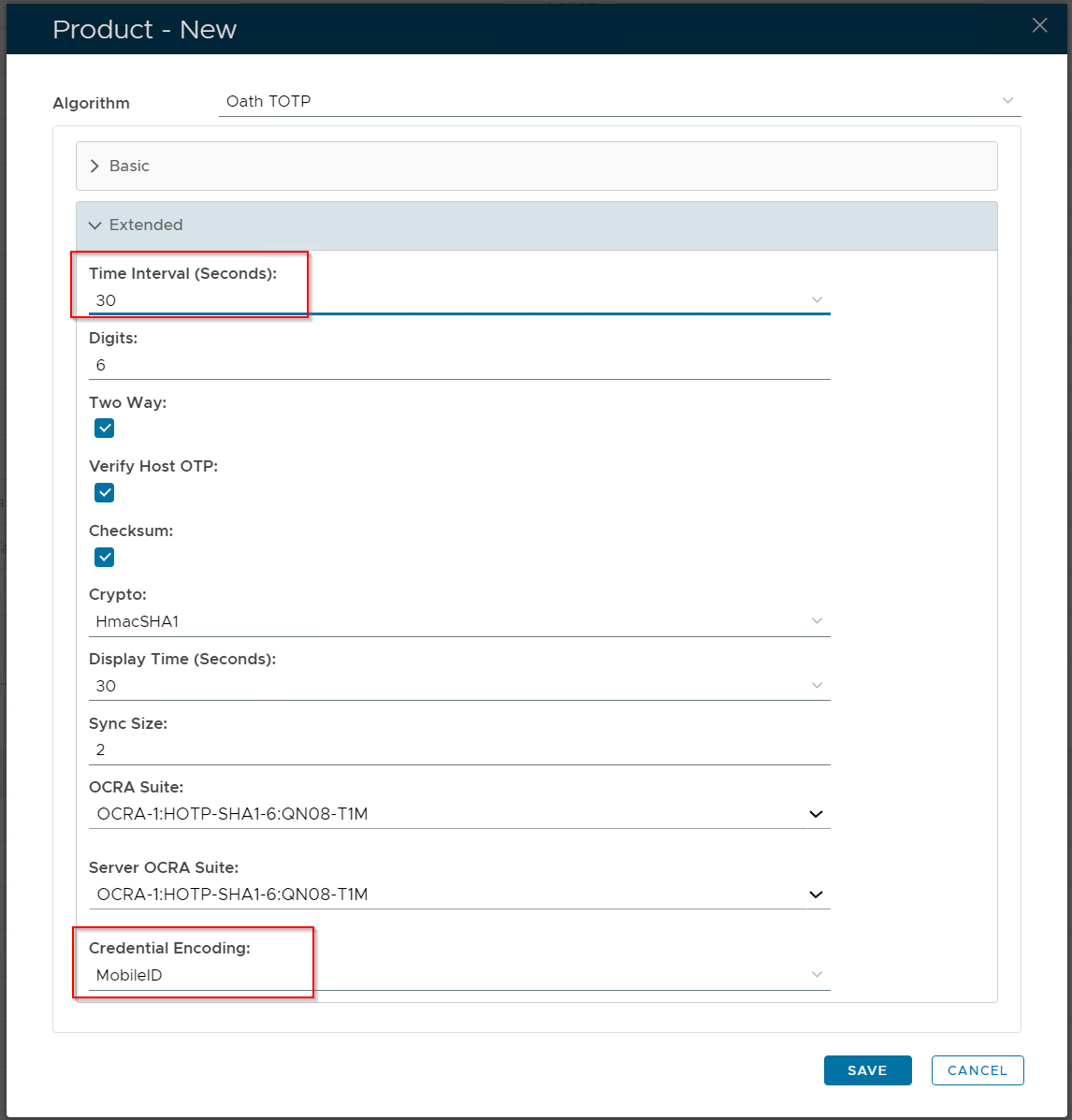Click the SAVE button
The height and width of the screenshot is (1120, 1072).
pos(867,1070)
